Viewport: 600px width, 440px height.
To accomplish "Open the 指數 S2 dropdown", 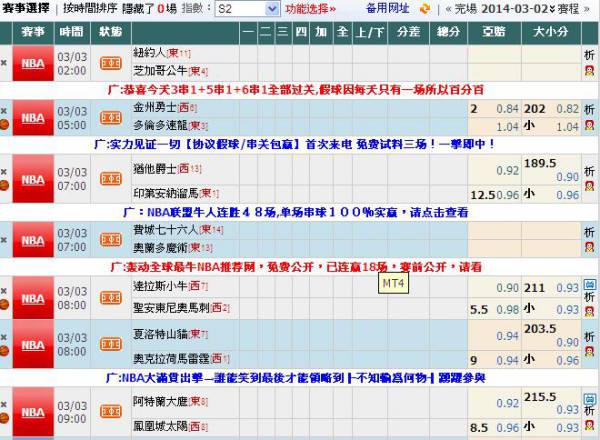I will (x=247, y=8).
